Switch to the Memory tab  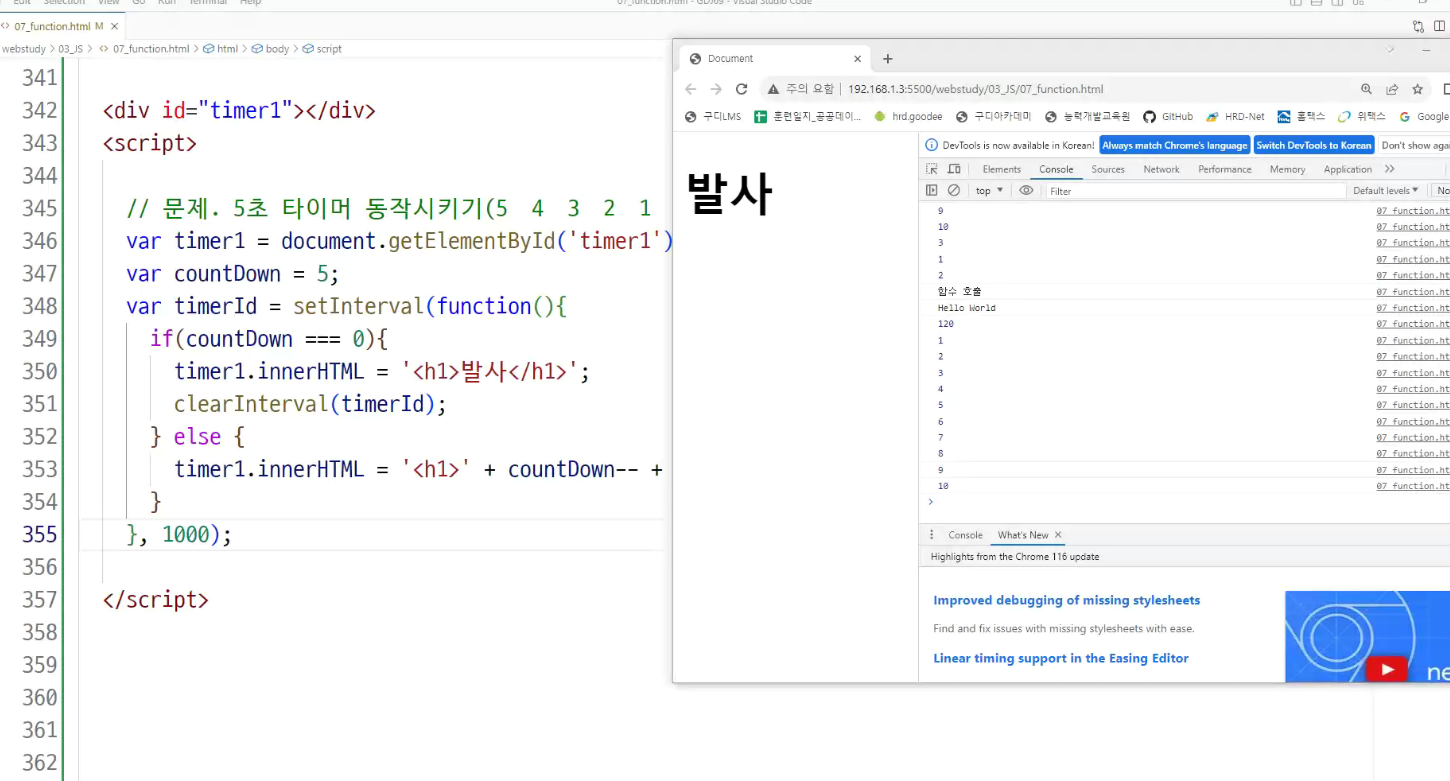pyautogui.click(x=1287, y=169)
